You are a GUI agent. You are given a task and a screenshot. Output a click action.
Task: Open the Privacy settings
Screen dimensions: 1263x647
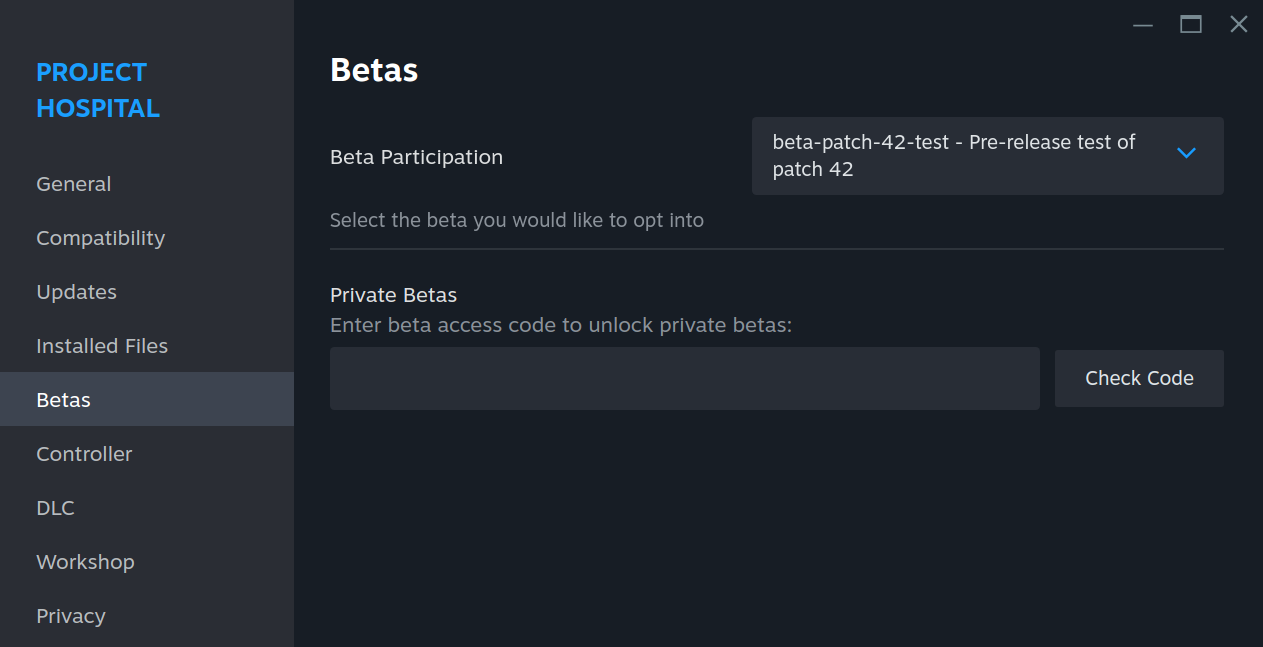[x=71, y=616]
